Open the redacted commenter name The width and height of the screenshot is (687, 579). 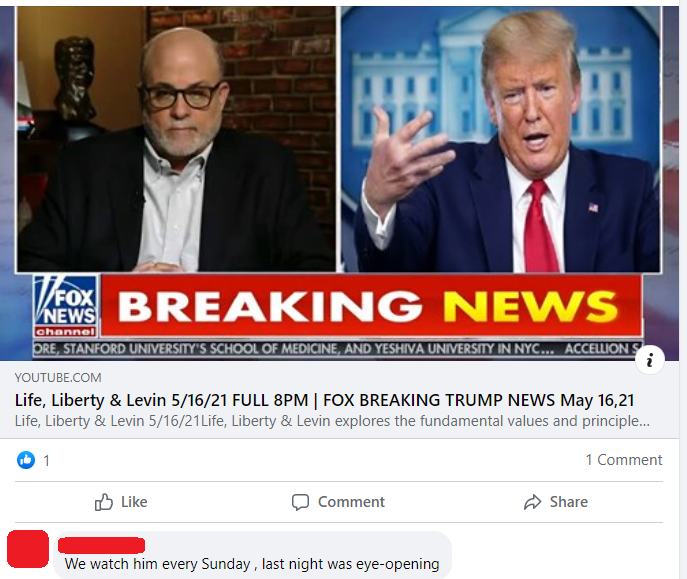[101, 545]
